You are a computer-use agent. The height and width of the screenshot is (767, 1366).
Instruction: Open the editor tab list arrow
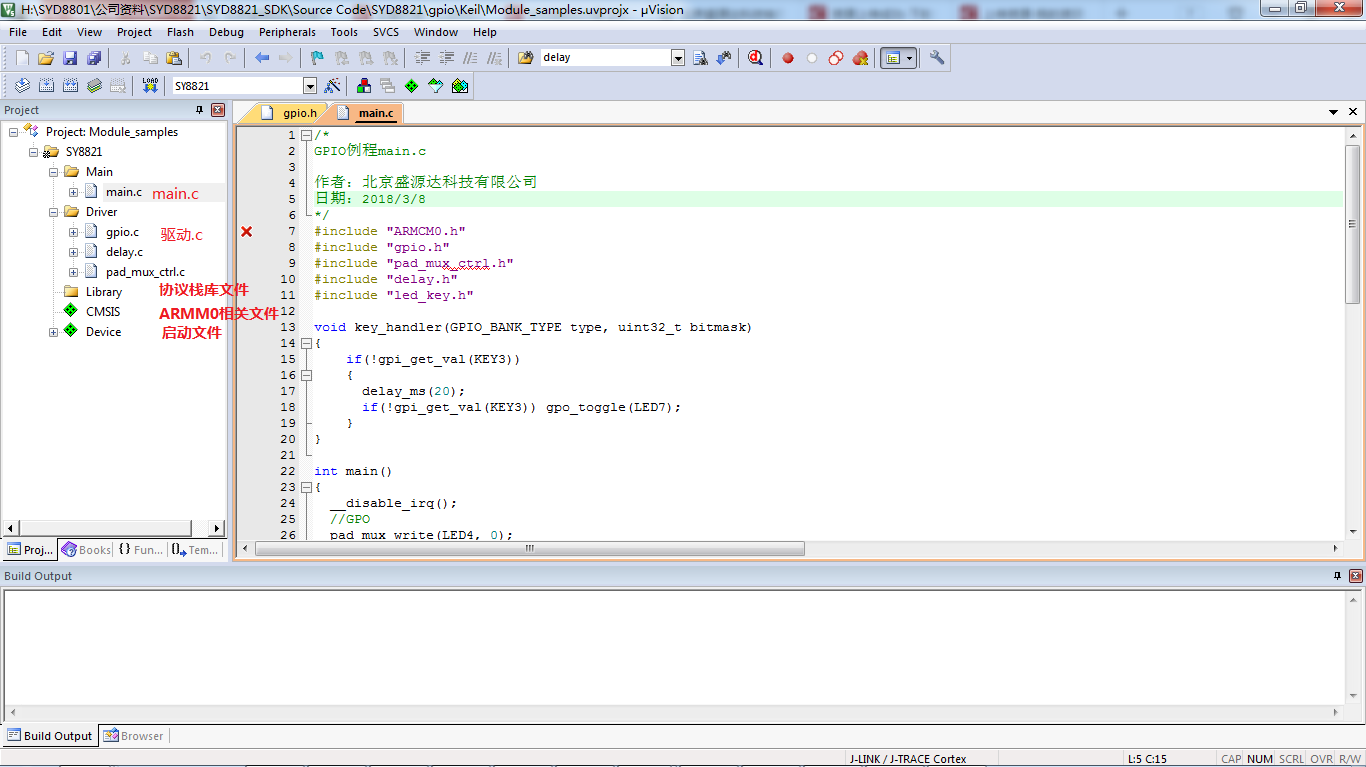click(1333, 112)
